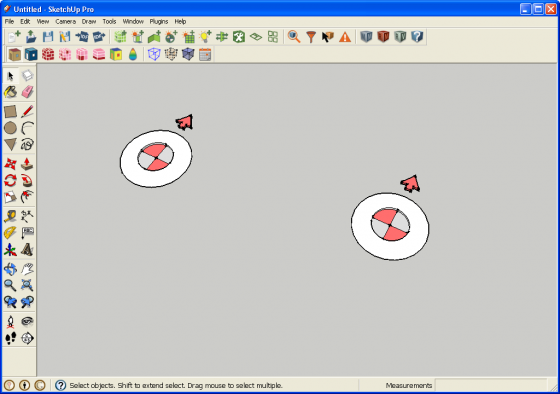
Task: Choose the Walk footprints tool
Action: 10,338
